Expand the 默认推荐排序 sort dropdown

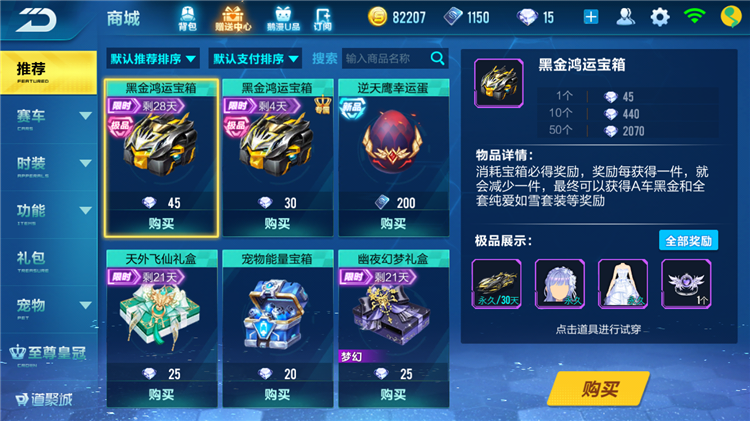click(x=153, y=59)
